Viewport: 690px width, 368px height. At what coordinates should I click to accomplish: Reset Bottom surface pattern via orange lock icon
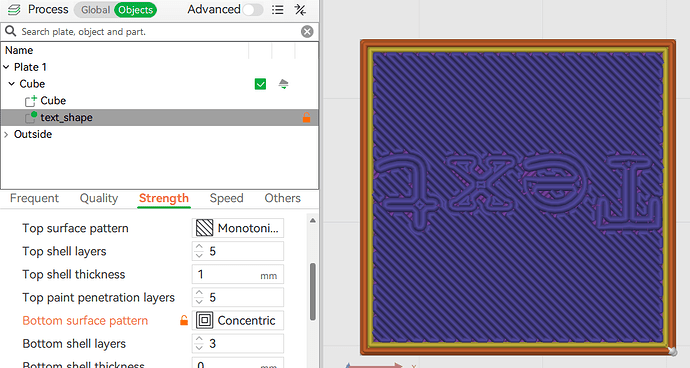pos(184,320)
